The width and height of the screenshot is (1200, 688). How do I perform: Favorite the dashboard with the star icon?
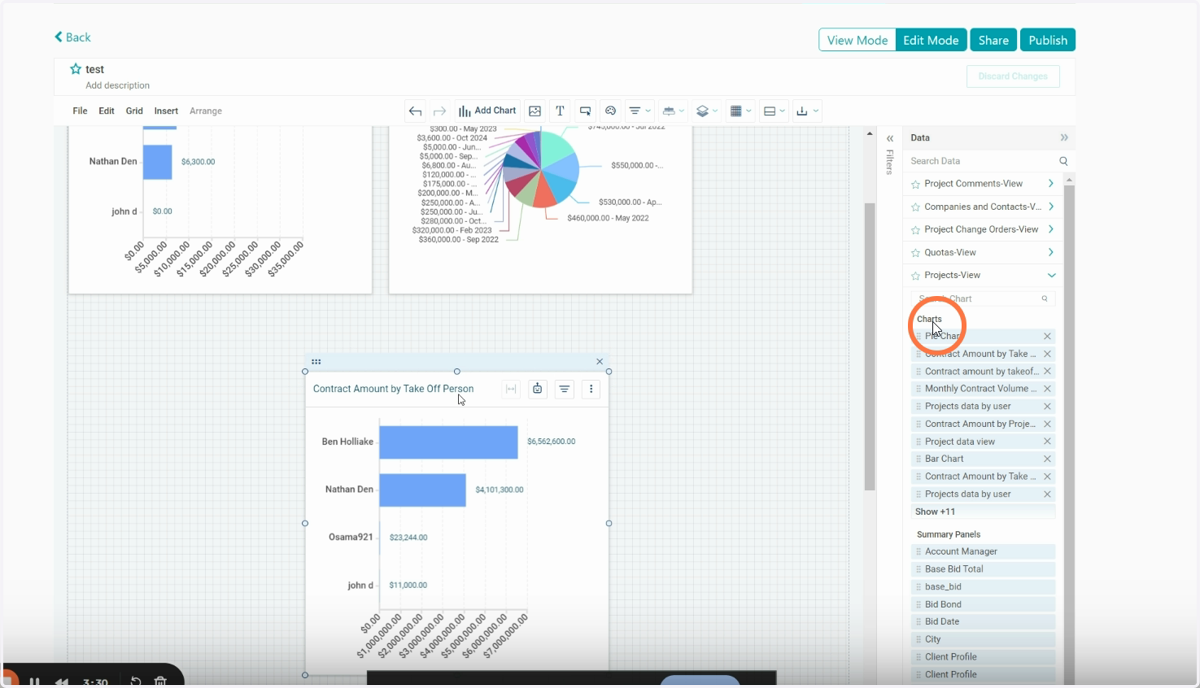pos(75,69)
